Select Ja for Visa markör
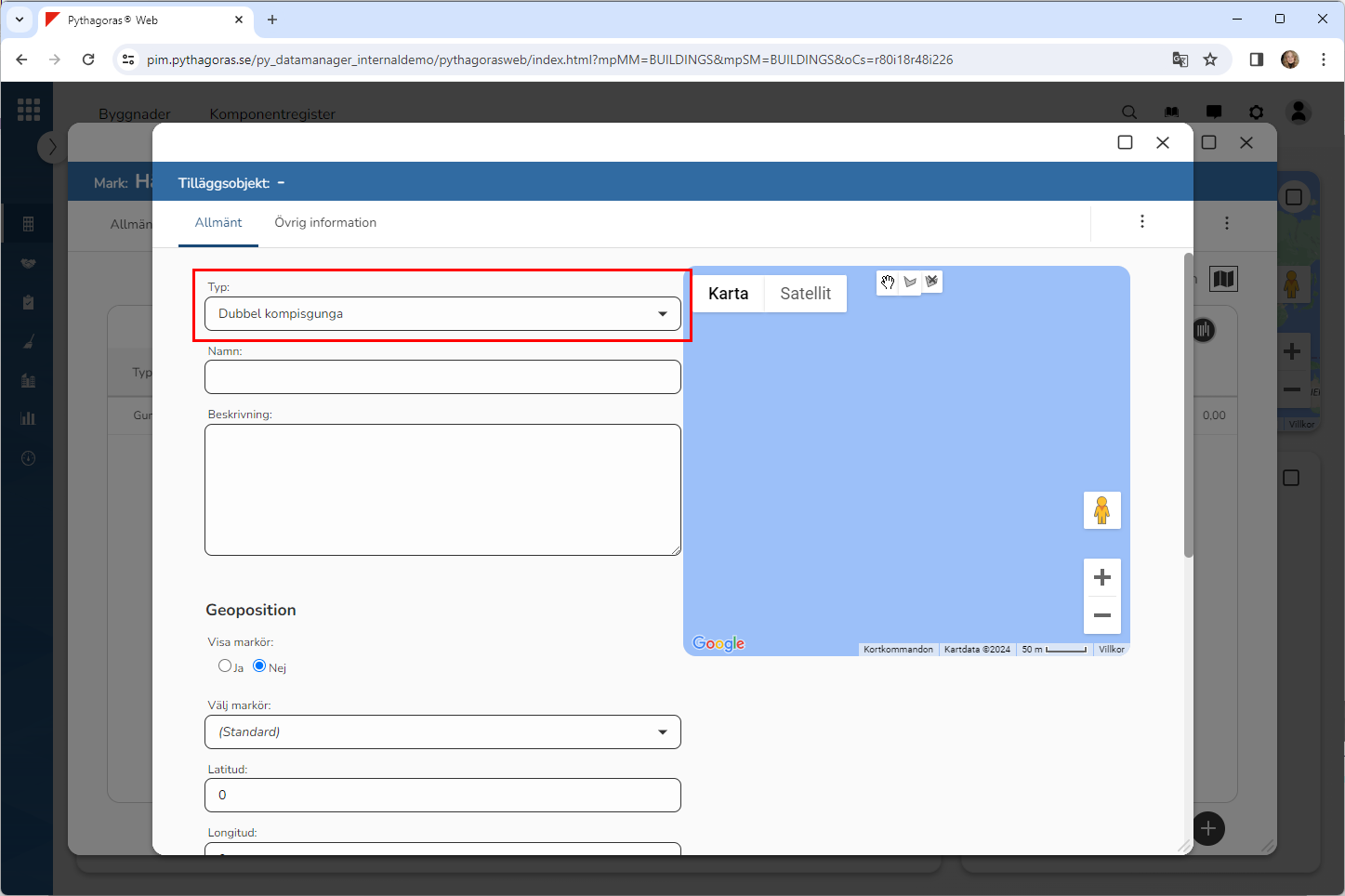Image resolution: width=1345 pixels, height=896 pixels. coord(225,665)
